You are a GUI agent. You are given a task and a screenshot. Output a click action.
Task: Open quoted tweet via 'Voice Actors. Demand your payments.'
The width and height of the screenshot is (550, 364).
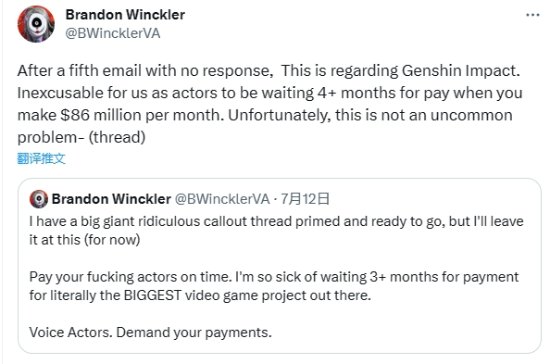click(x=150, y=332)
